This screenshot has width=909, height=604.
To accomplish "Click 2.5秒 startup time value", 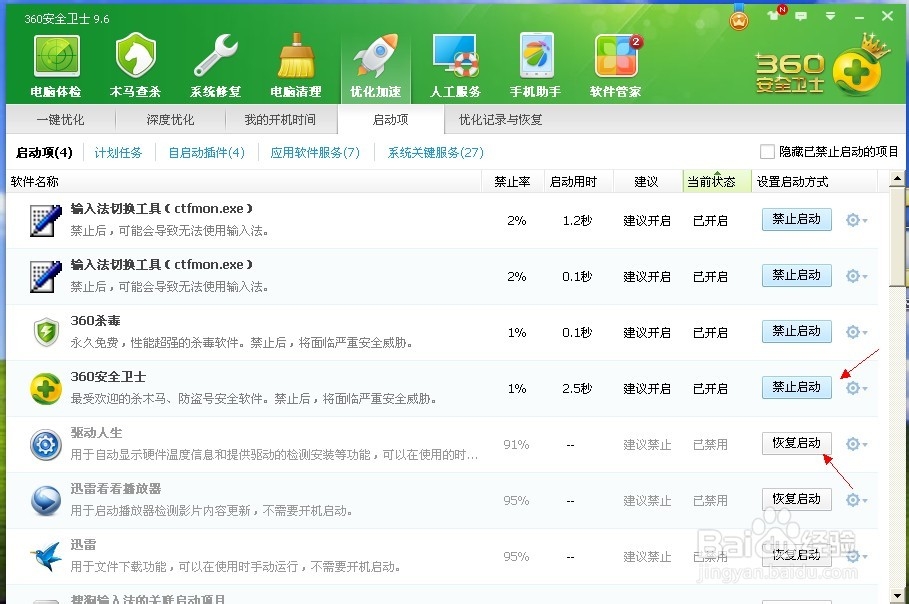I will [577, 388].
